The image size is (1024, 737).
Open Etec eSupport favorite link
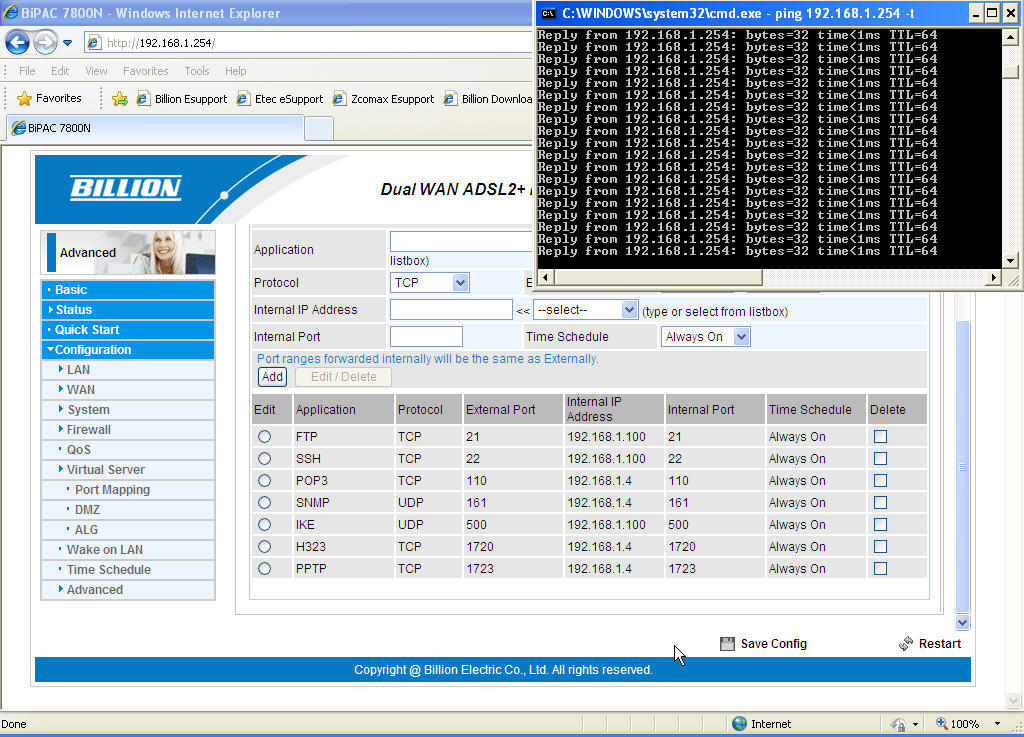(280, 99)
